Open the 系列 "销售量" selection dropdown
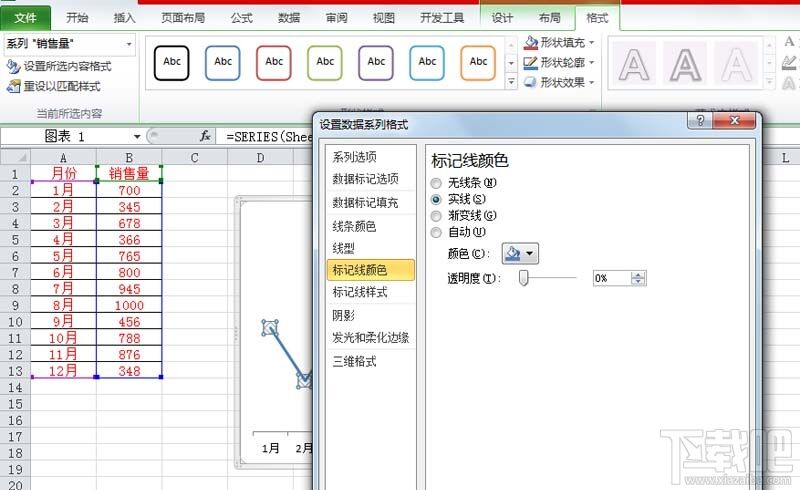 point(129,44)
